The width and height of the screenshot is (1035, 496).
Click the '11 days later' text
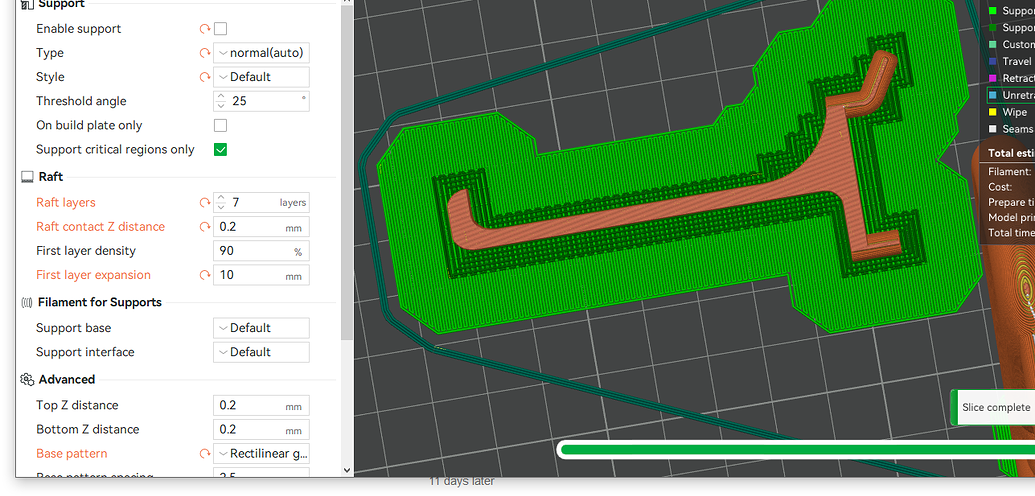(461, 481)
